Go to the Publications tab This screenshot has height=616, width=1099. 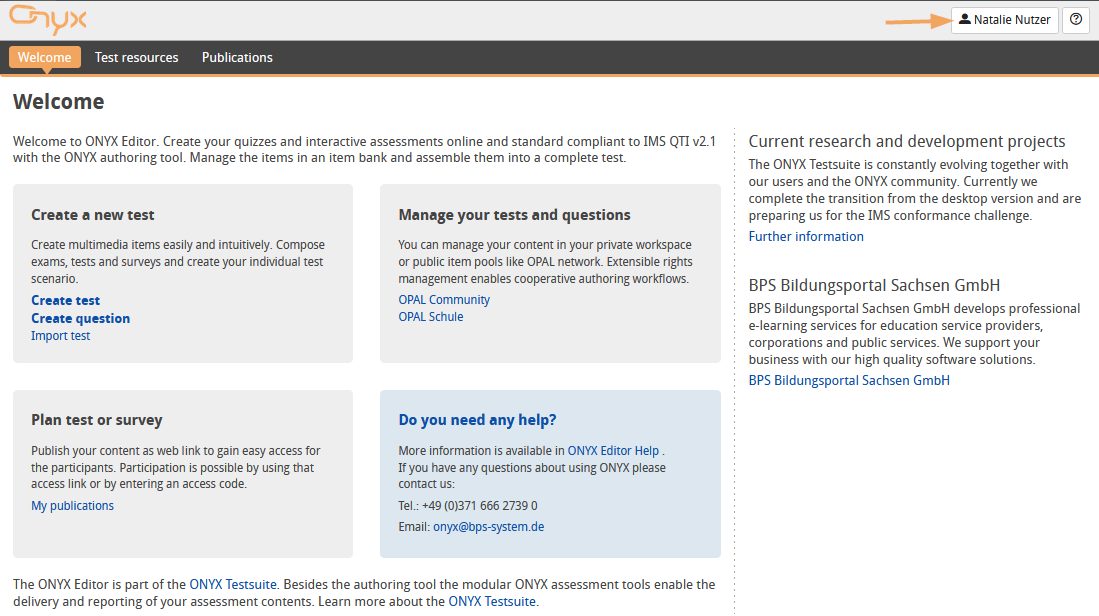(x=237, y=58)
